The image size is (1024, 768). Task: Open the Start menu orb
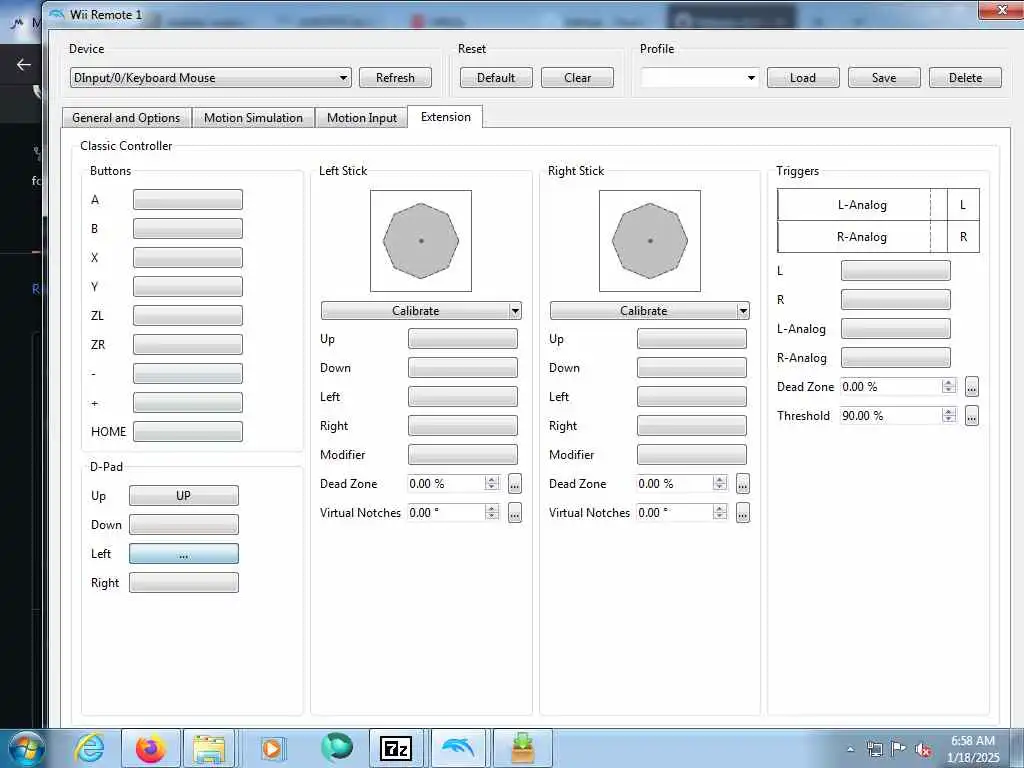(x=25, y=748)
